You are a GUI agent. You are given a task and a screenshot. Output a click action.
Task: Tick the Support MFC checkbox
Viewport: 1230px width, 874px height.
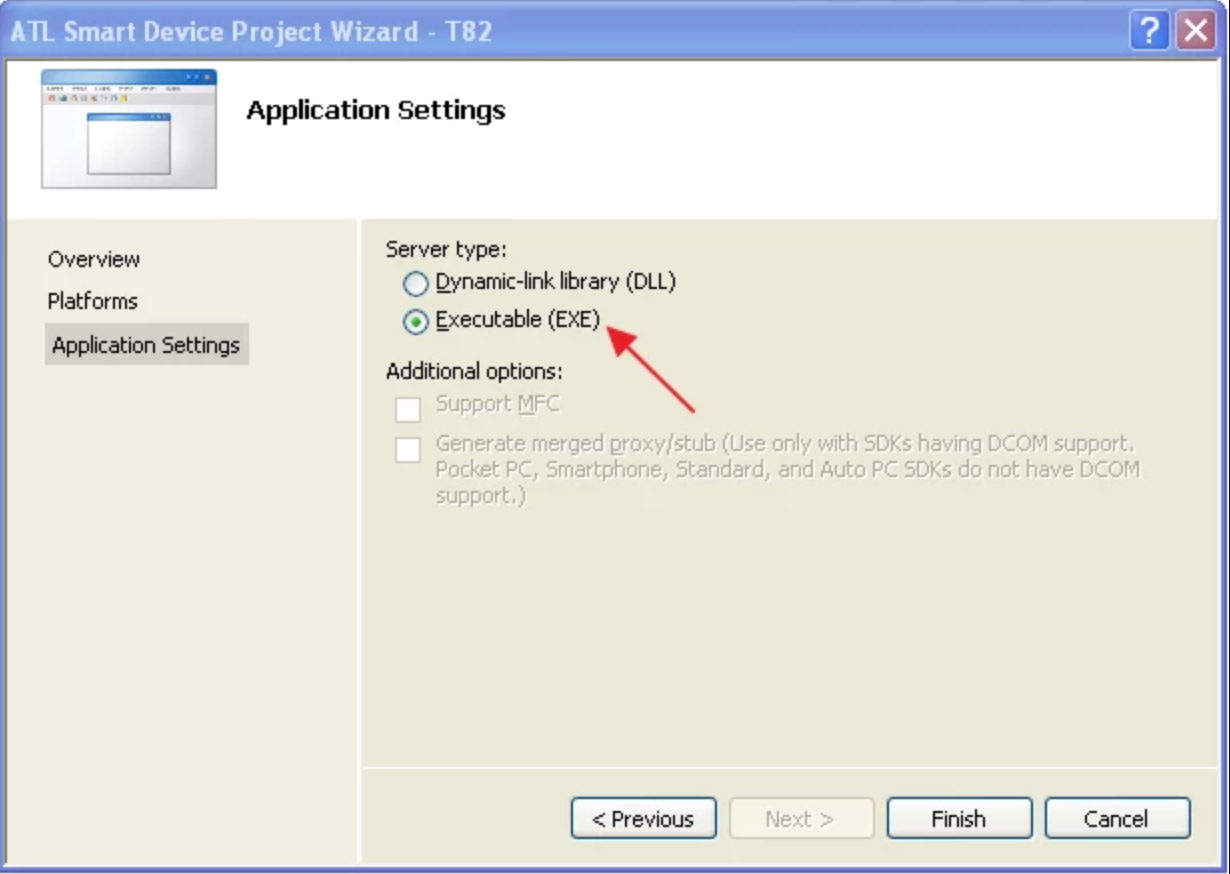click(x=408, y=408)
